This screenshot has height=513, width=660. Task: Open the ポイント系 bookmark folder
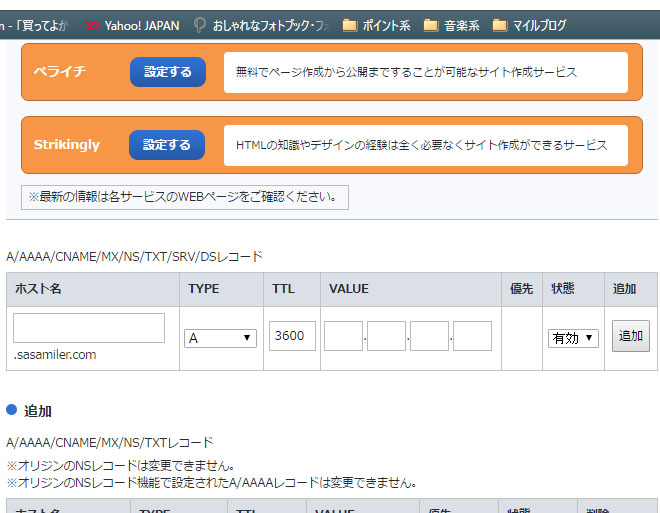point(376,26)
